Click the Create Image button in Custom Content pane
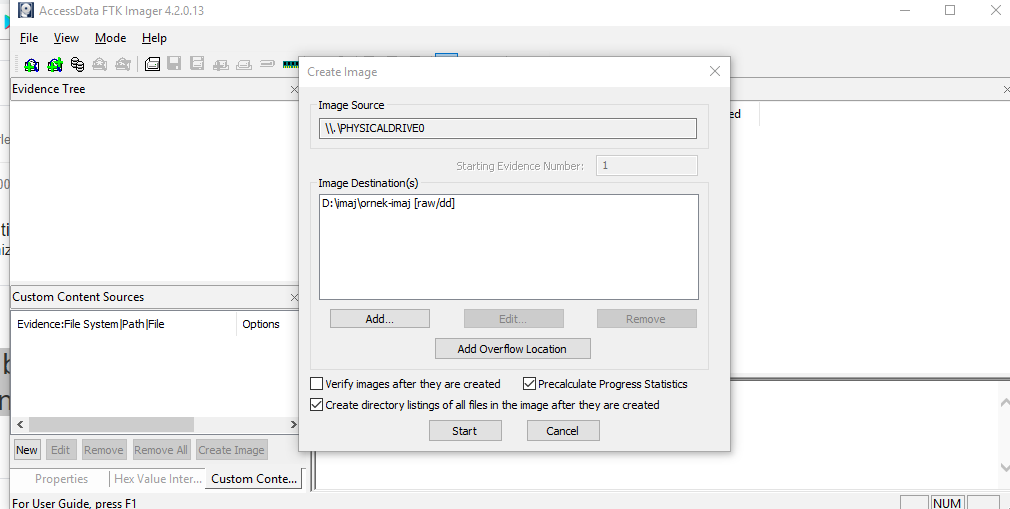The width and height of the screenshot is (1010, 509). (x=231, y=450)
